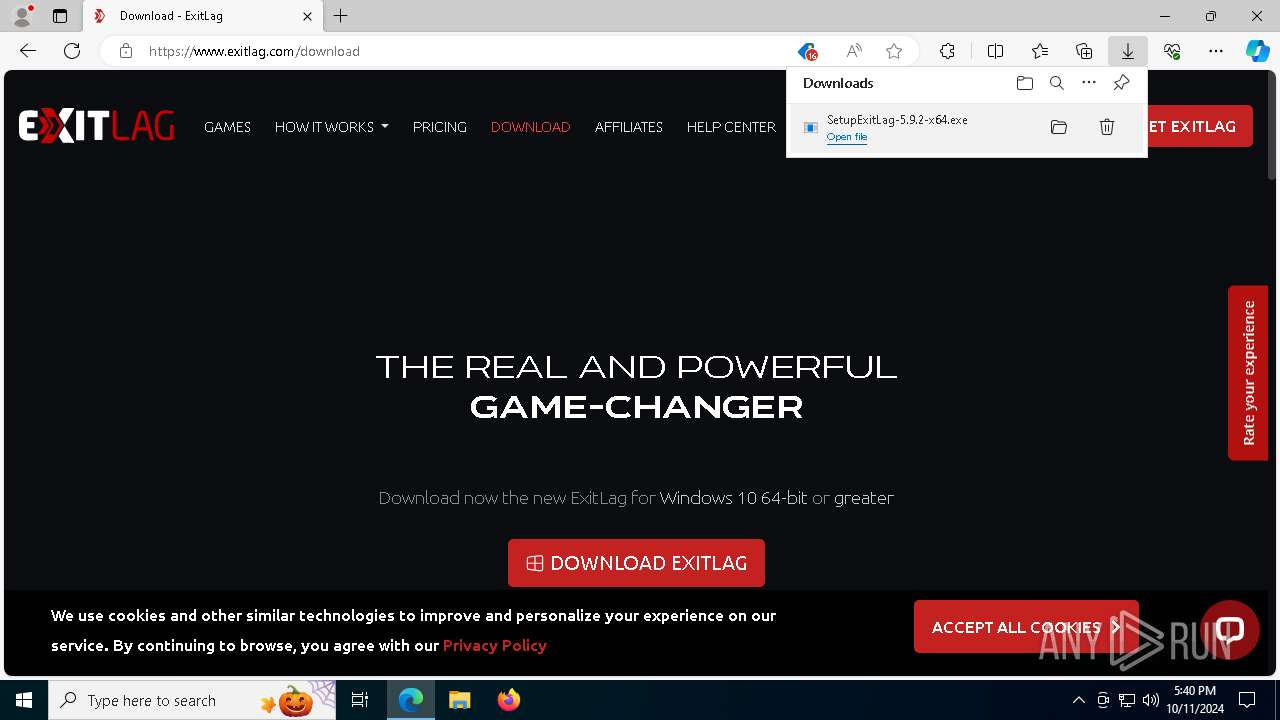
Task: Open the Privacy Policy link
Action: coord(495,645)
